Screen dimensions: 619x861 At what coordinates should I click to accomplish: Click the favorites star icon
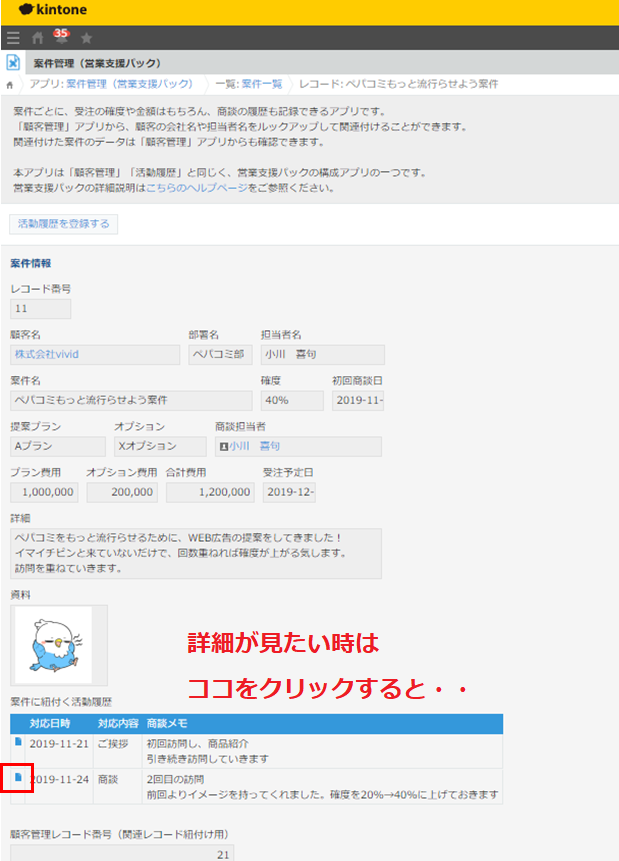coord(86,38)
